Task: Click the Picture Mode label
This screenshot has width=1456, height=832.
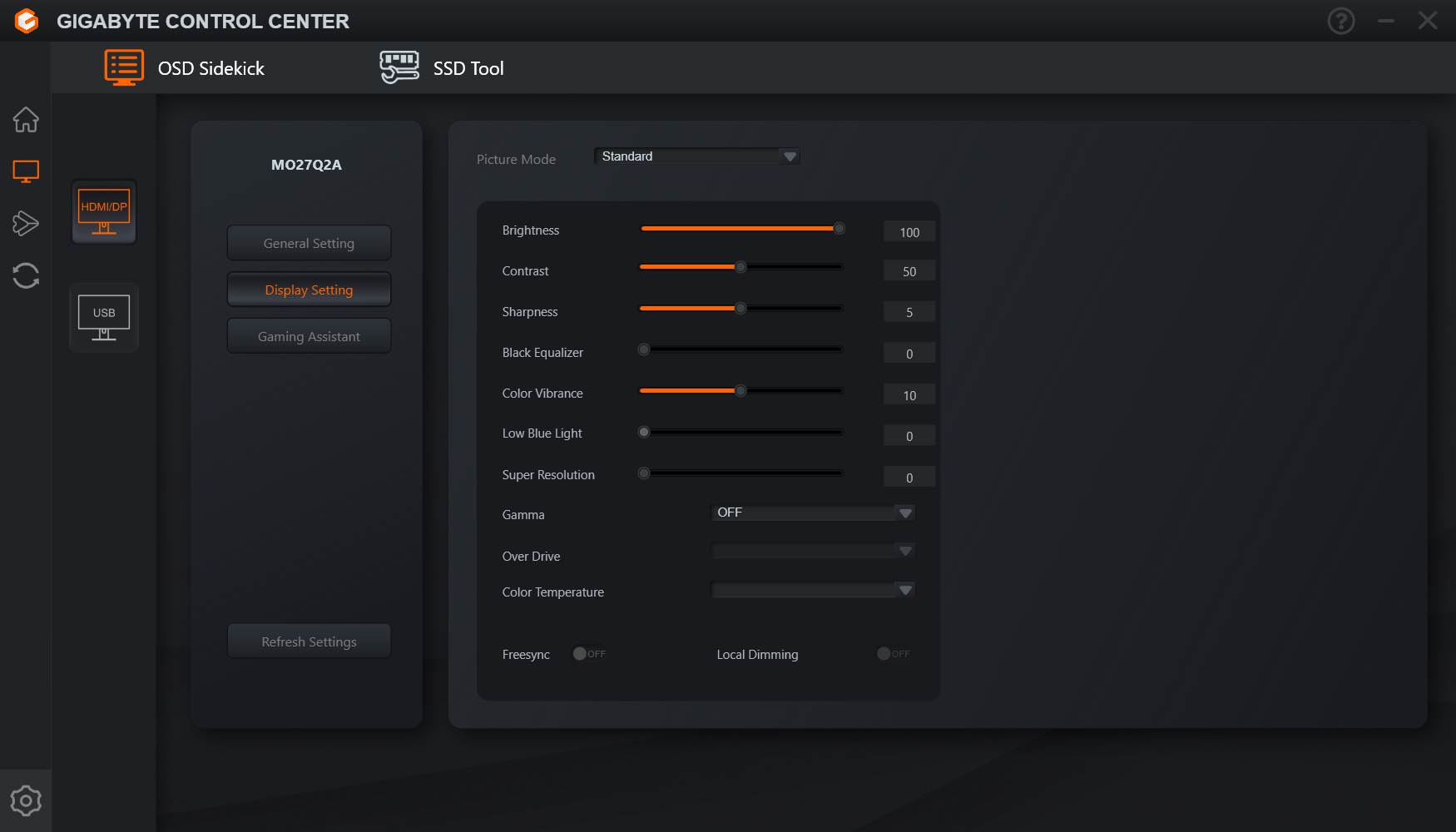Action: pyautogui.click(x=516, y=159)
